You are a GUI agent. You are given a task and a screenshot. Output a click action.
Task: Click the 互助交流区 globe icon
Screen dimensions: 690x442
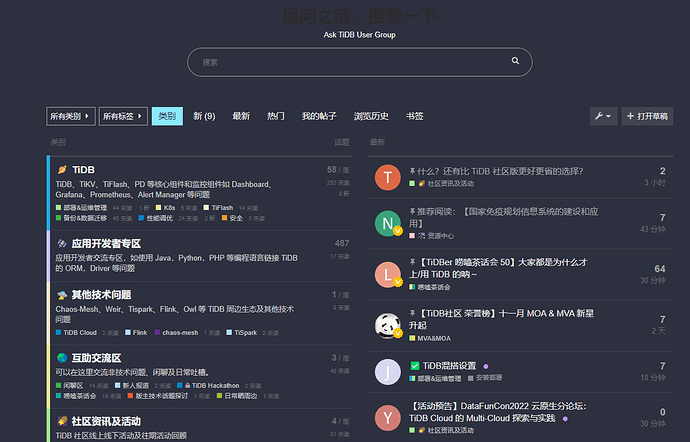pyautogui.click(x=62, y=358)
